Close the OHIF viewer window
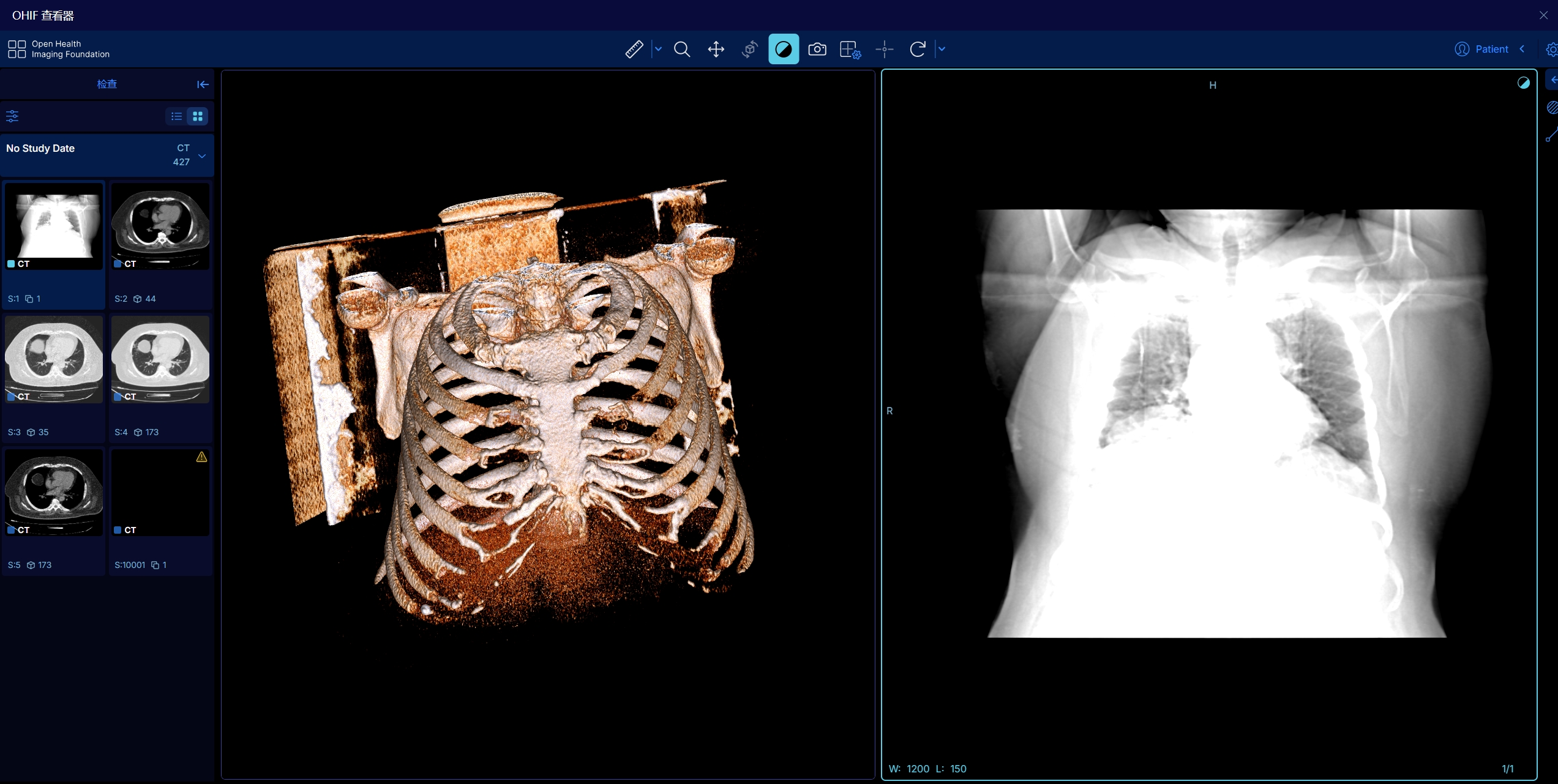Viewport: 1558px width, 784px height. [1543, 15]
